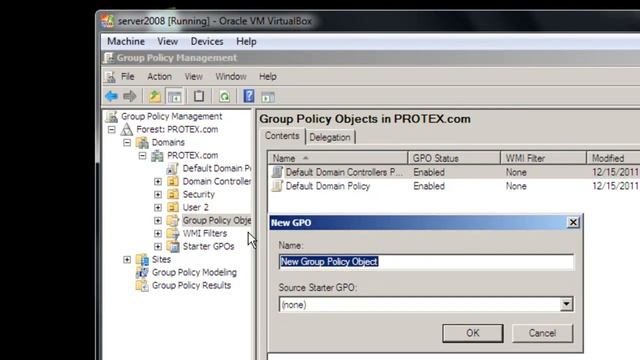Select Default Domain Policy tree link
Viewport: 640px width, 360px height.
tap(216, 169)
